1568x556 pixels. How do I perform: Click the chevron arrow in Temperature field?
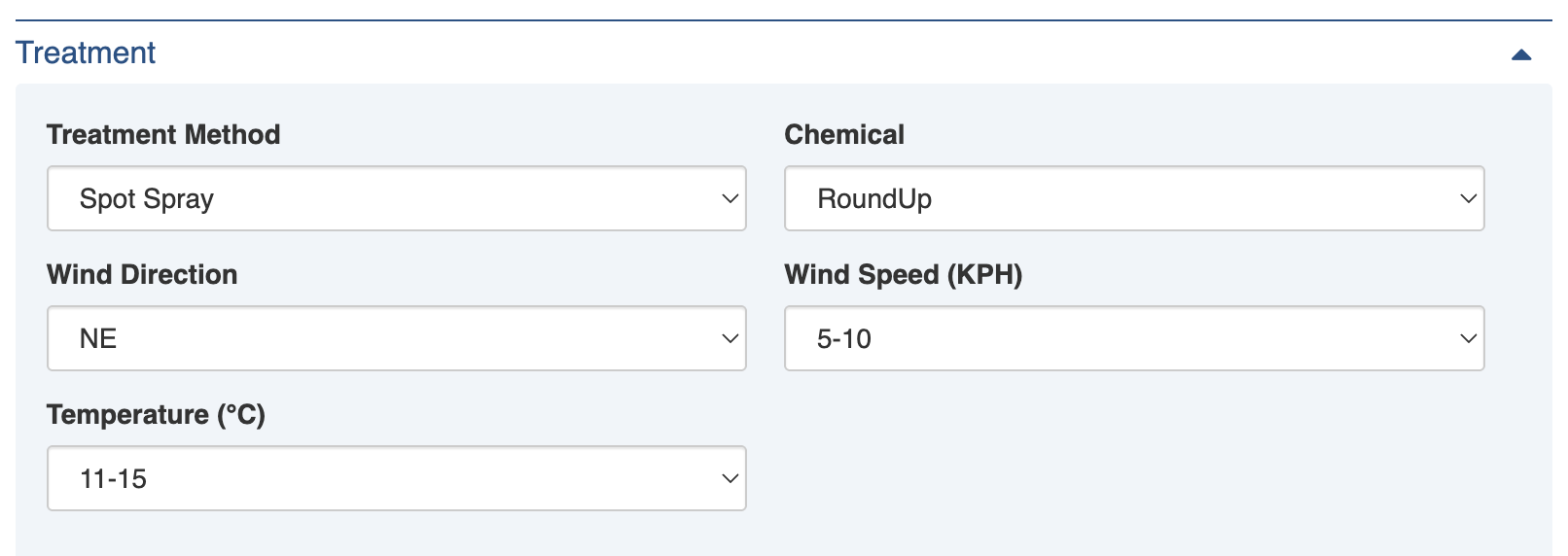click(730, 478)
